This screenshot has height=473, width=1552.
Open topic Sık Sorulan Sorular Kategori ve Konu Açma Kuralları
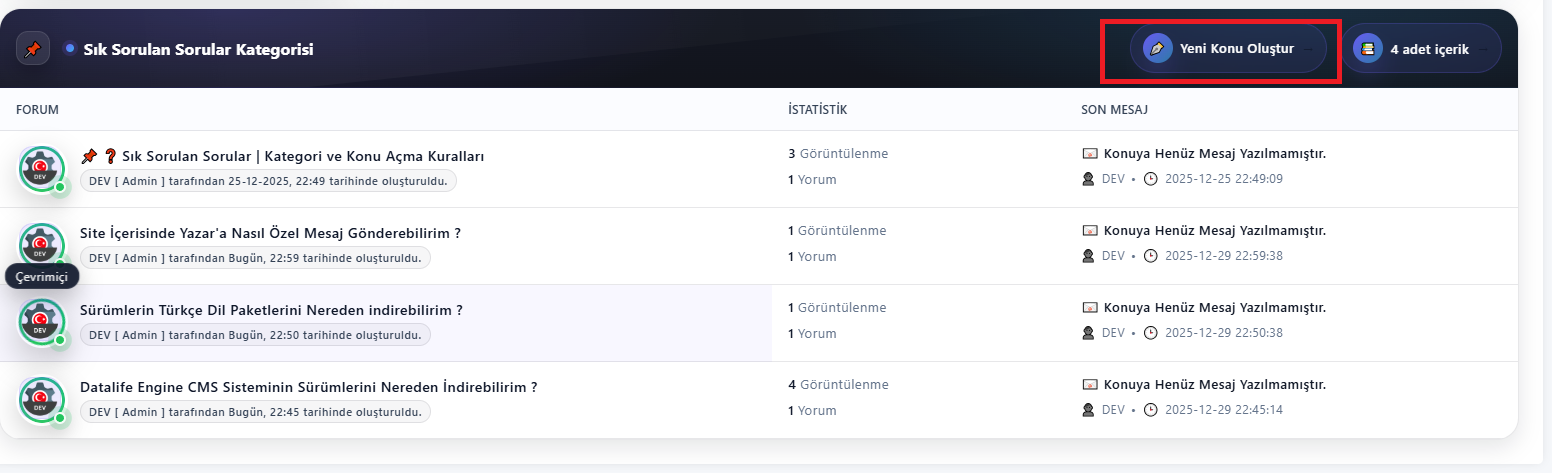(302, 157)
